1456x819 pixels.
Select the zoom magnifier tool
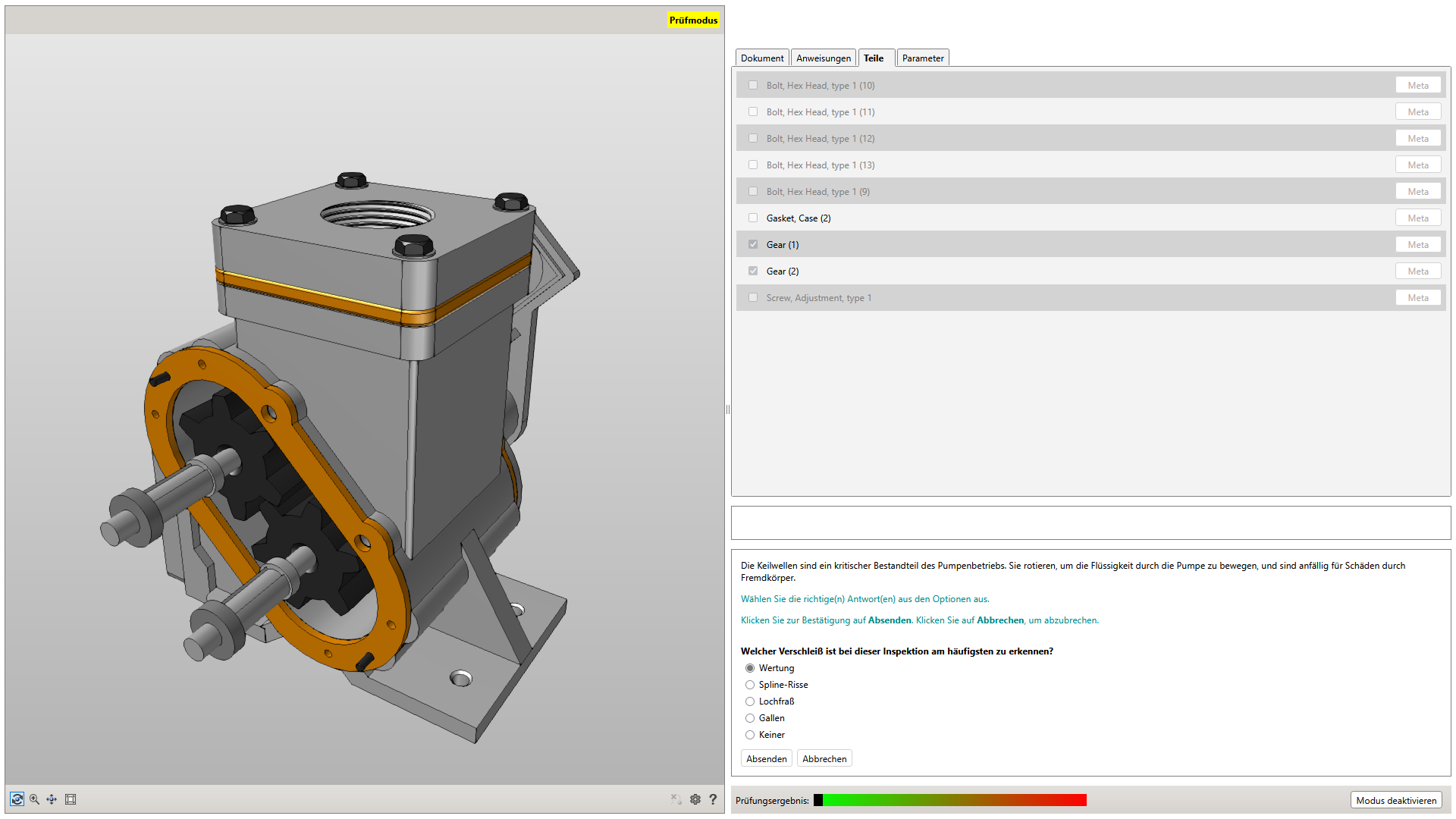pos(34,799)
